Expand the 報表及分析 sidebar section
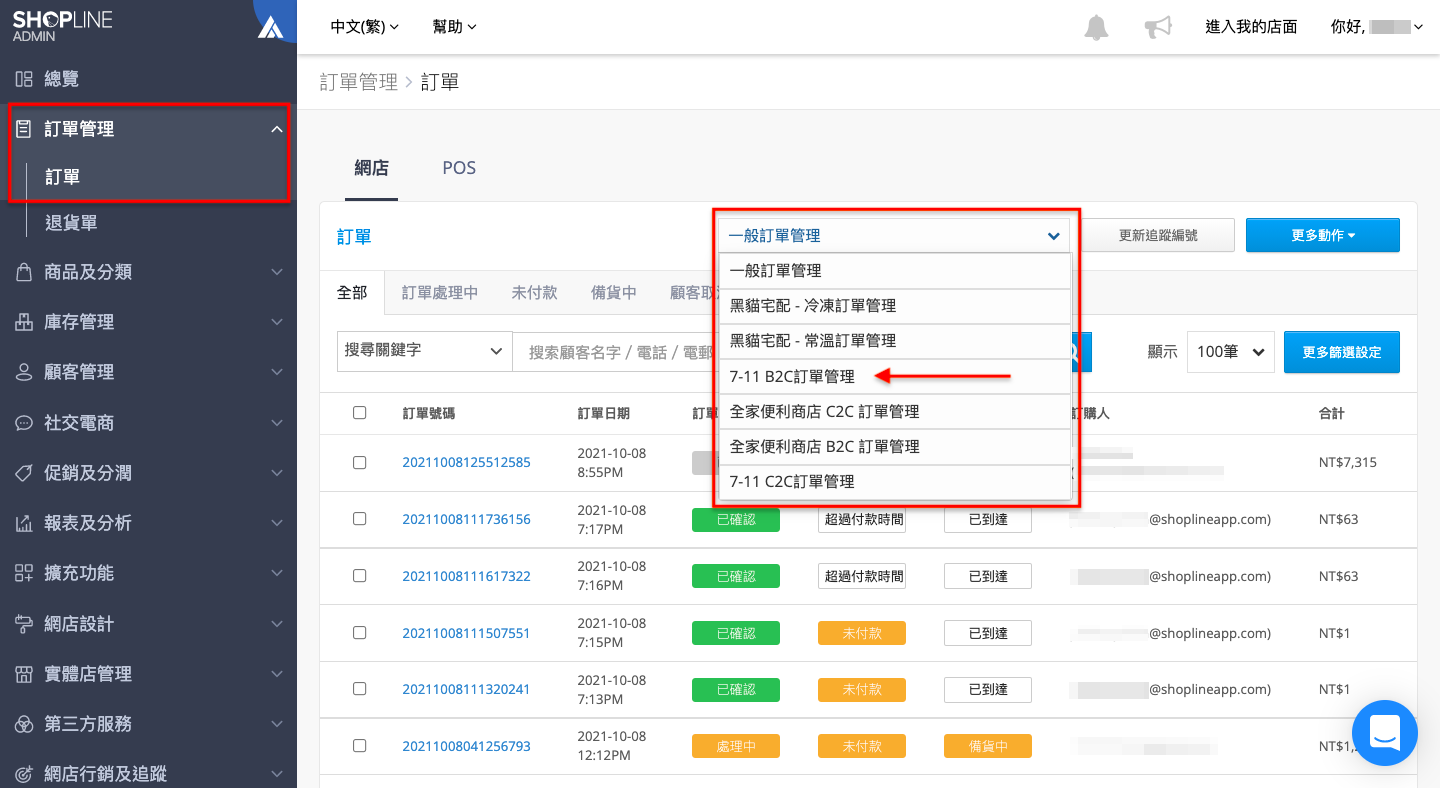This screenshot has width=1440, height=788. [277, 523]
